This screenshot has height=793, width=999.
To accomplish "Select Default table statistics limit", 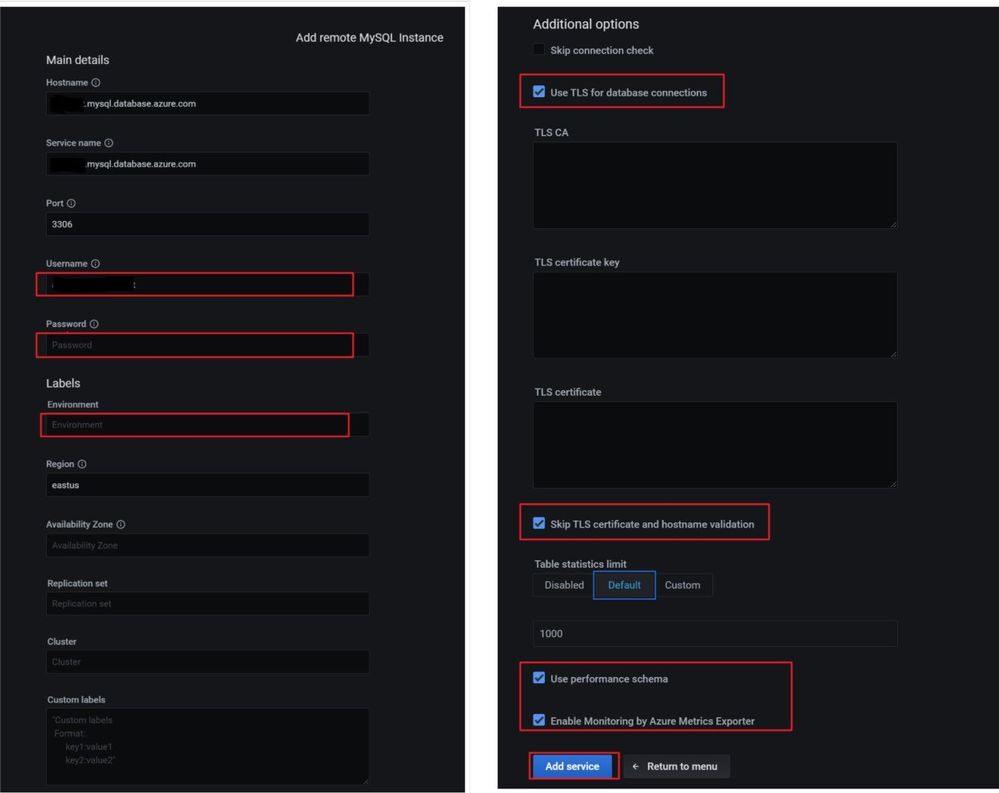I will 624,585.
